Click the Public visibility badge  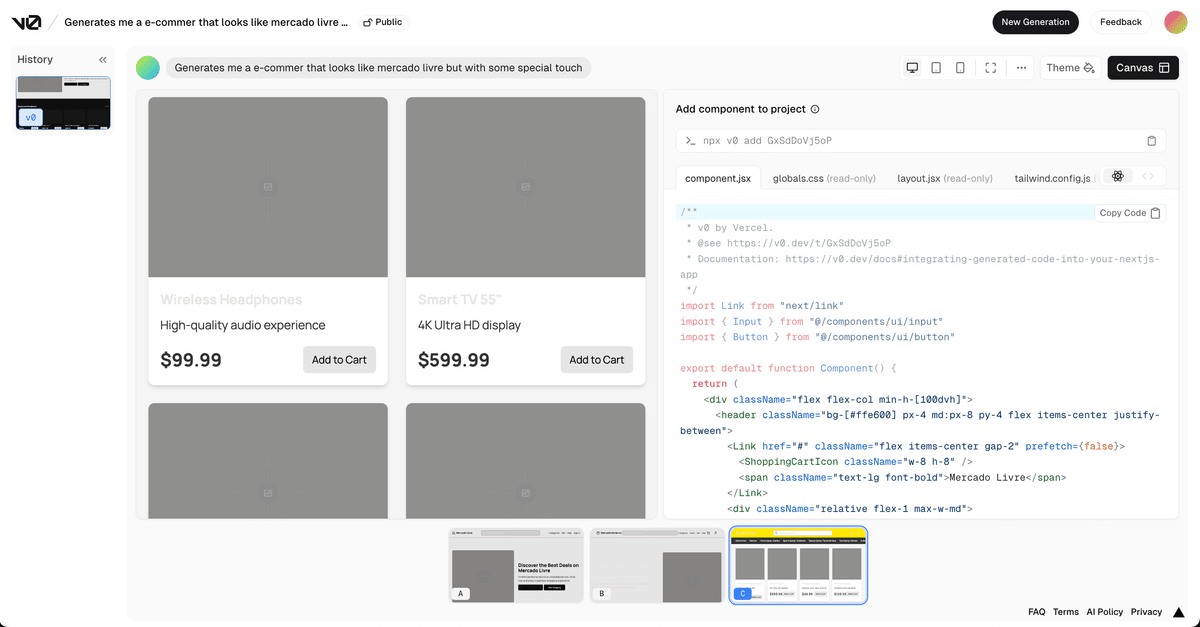pyautogui.click(x=382, y=22)
